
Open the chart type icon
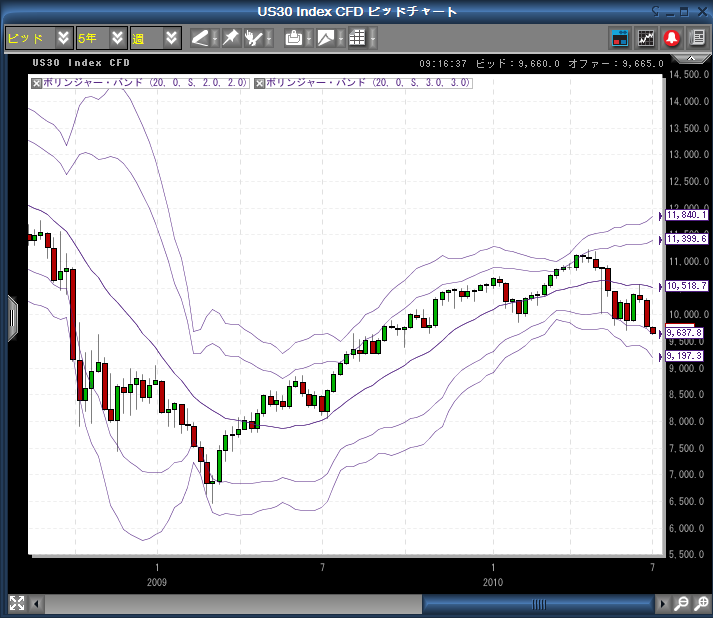coord(325,38)
